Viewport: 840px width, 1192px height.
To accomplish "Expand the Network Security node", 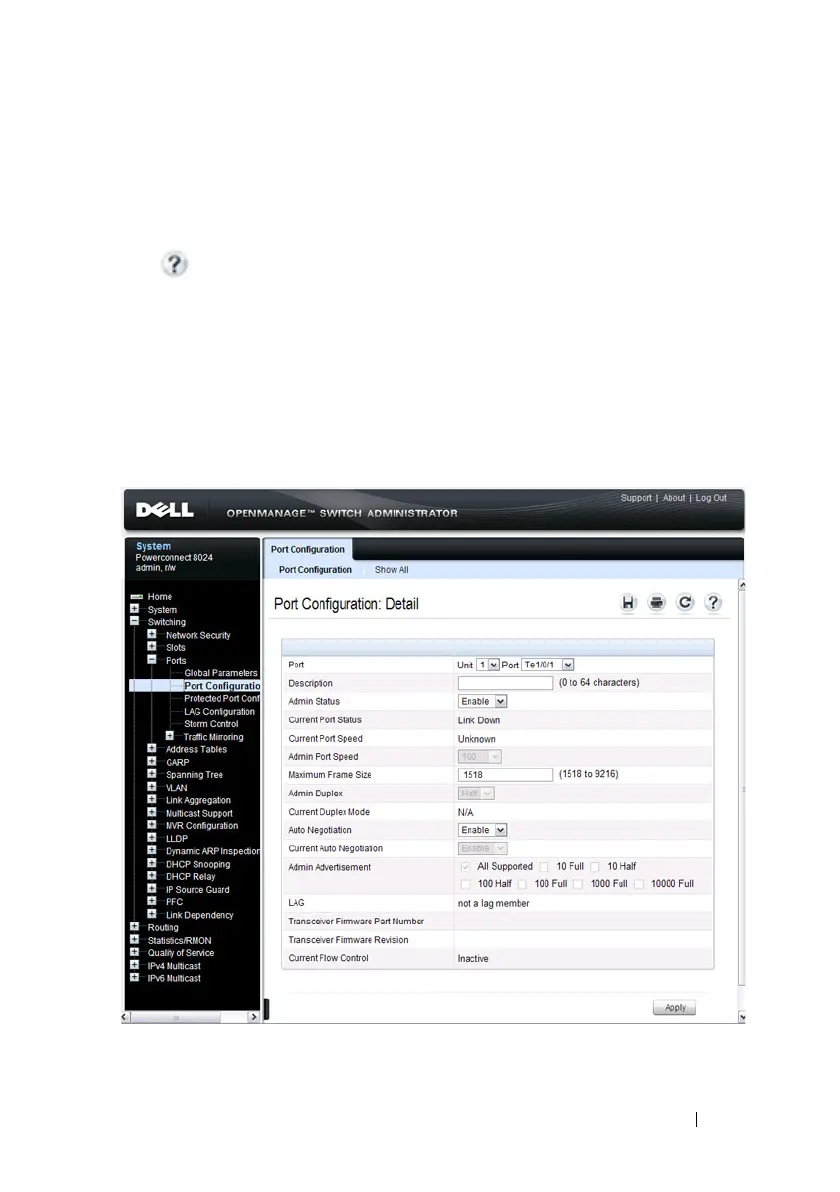I will coord(152,634).
